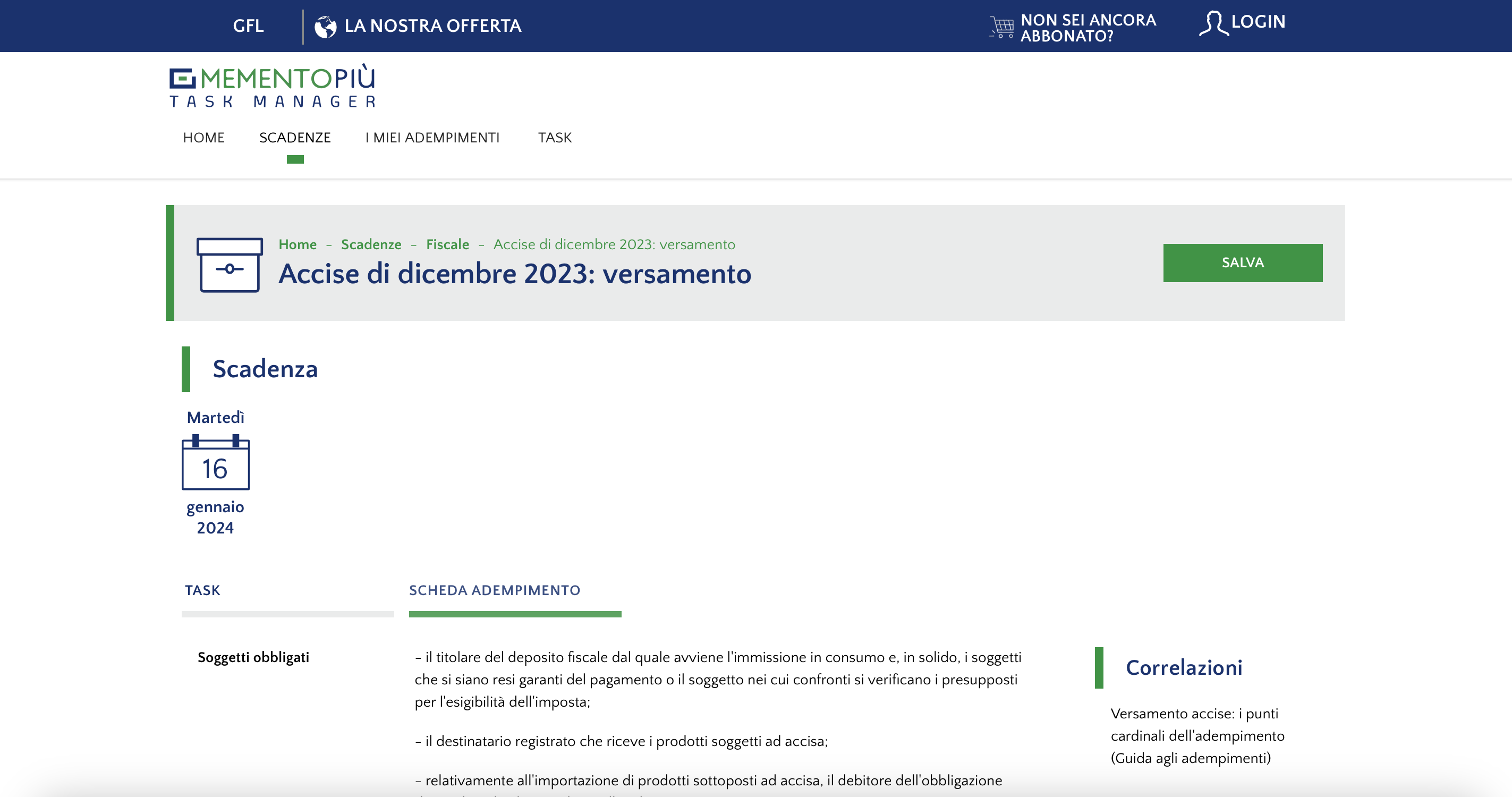1512x797 pixels.
Task: Click the globe icon beside La Nostra Offerta
Action: tap(325, 27)
